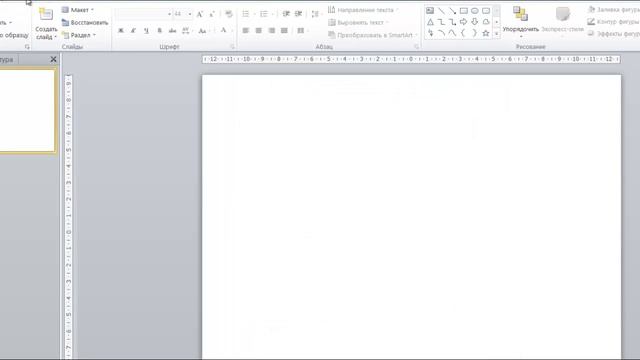The height and width of the screenshot is (360, 640).
Task: Select the arrow line shape
Action: [452, 11]
